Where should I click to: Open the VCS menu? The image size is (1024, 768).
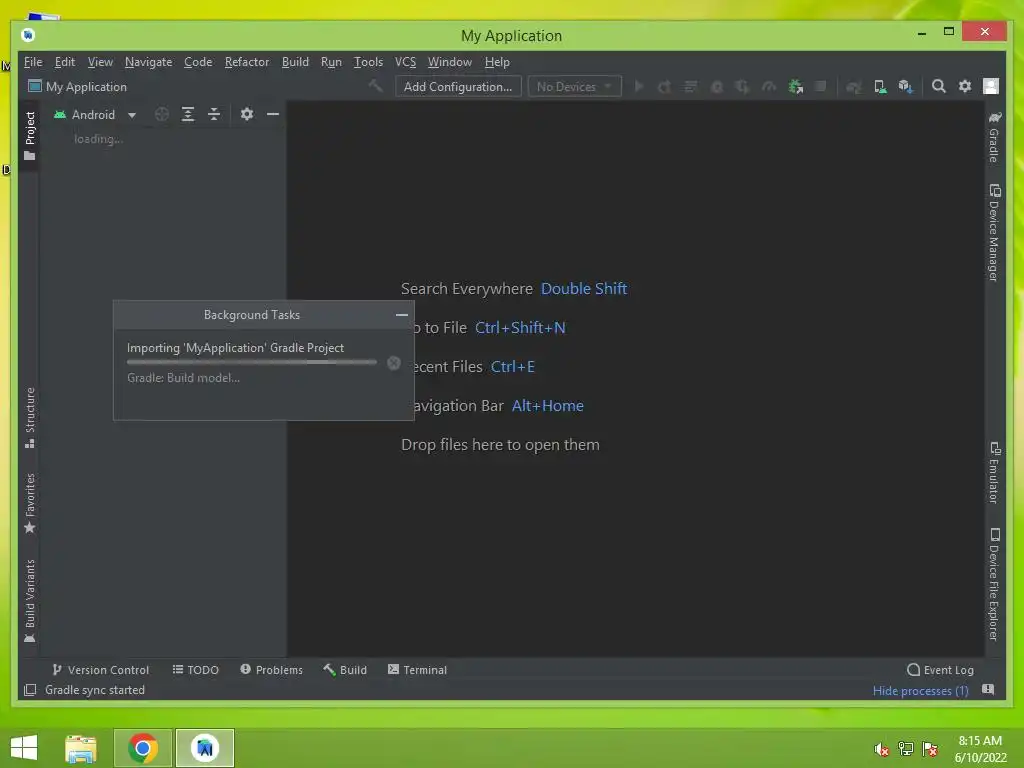coord(406,62)
